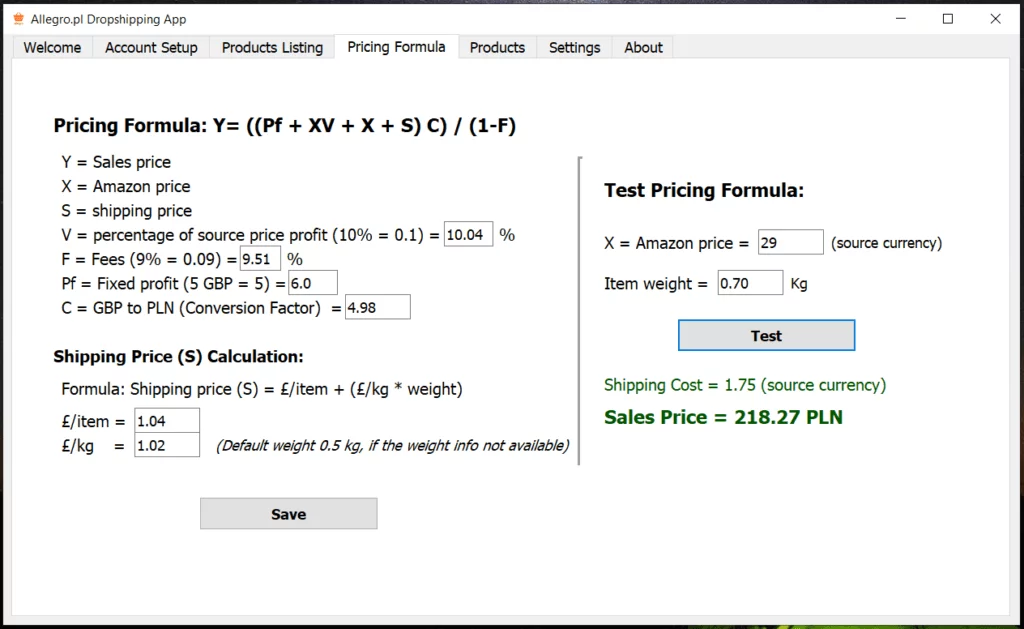Click the test Amazon price field
The width and height of the screenshot is (1024, 629).
[790, 243]
